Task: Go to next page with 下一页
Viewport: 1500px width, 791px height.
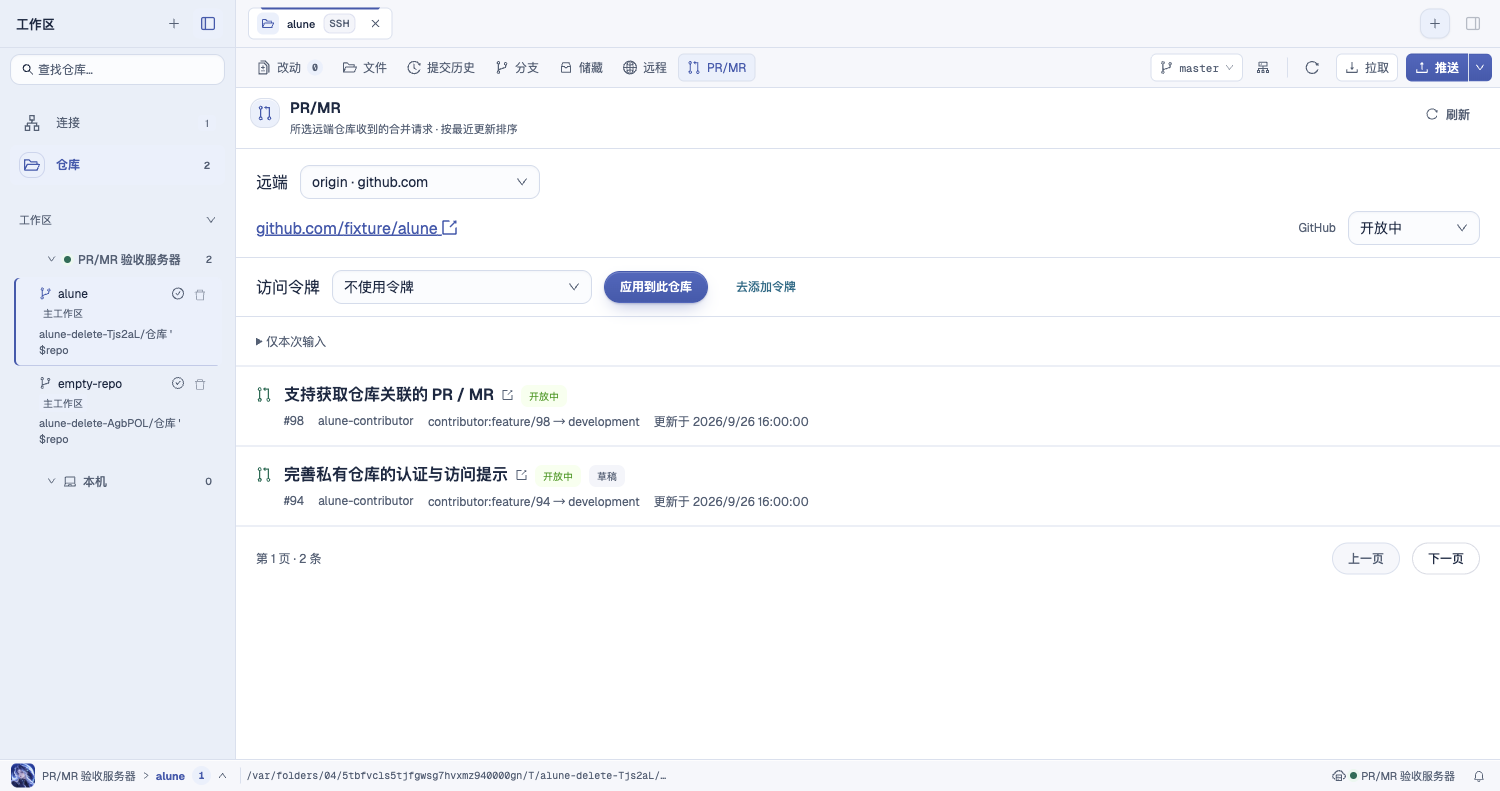Action: tap(1446, 558)
